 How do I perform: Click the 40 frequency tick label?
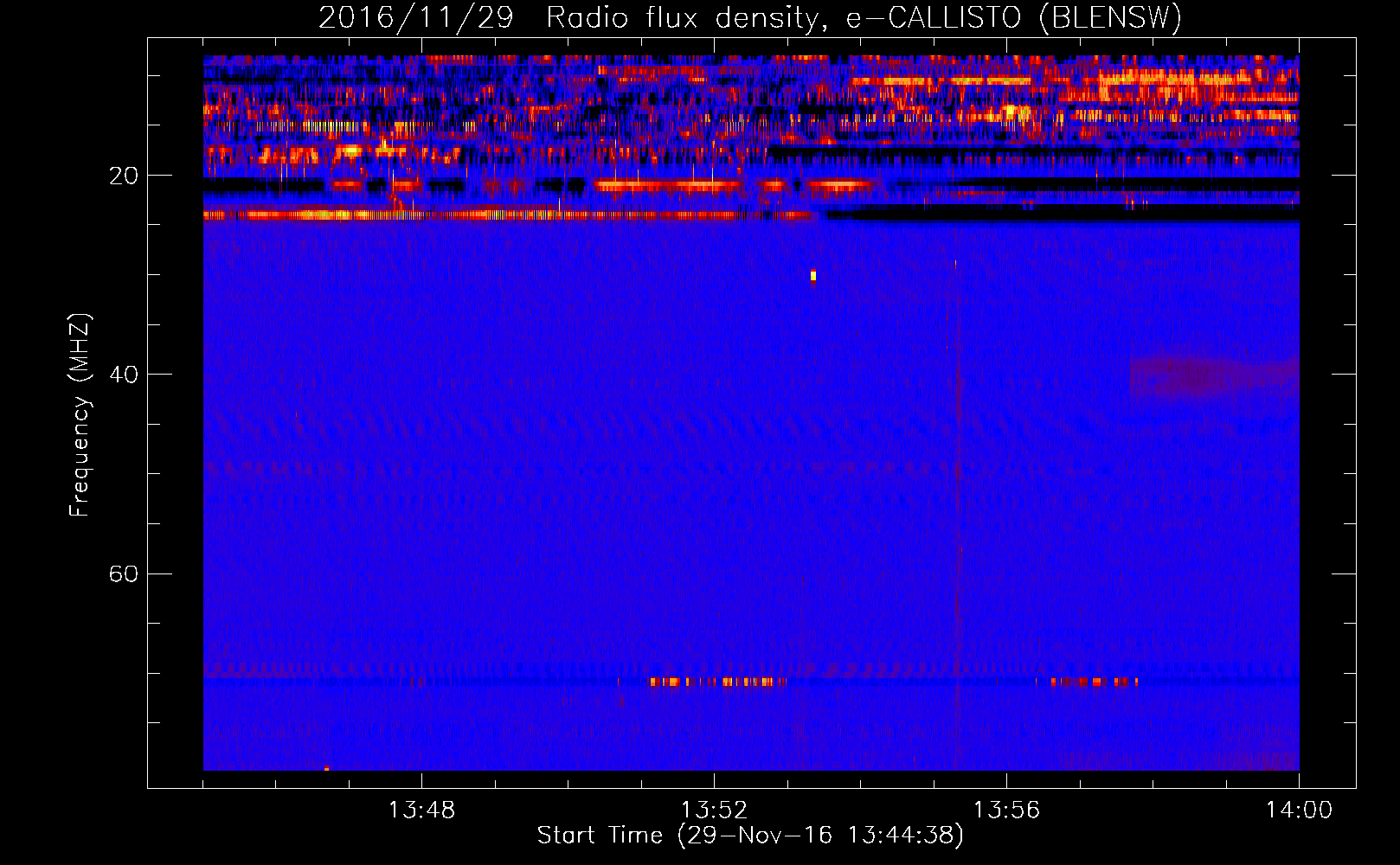point(123,375)
